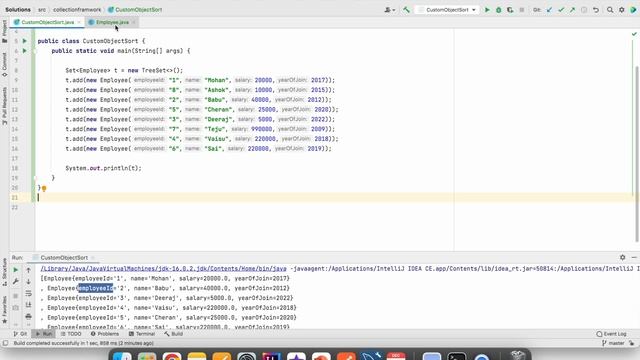The height and width of the screenshot is (360, 640).
Task: Click the editor vertical scrollbar
Action: (x=637, y=153)
